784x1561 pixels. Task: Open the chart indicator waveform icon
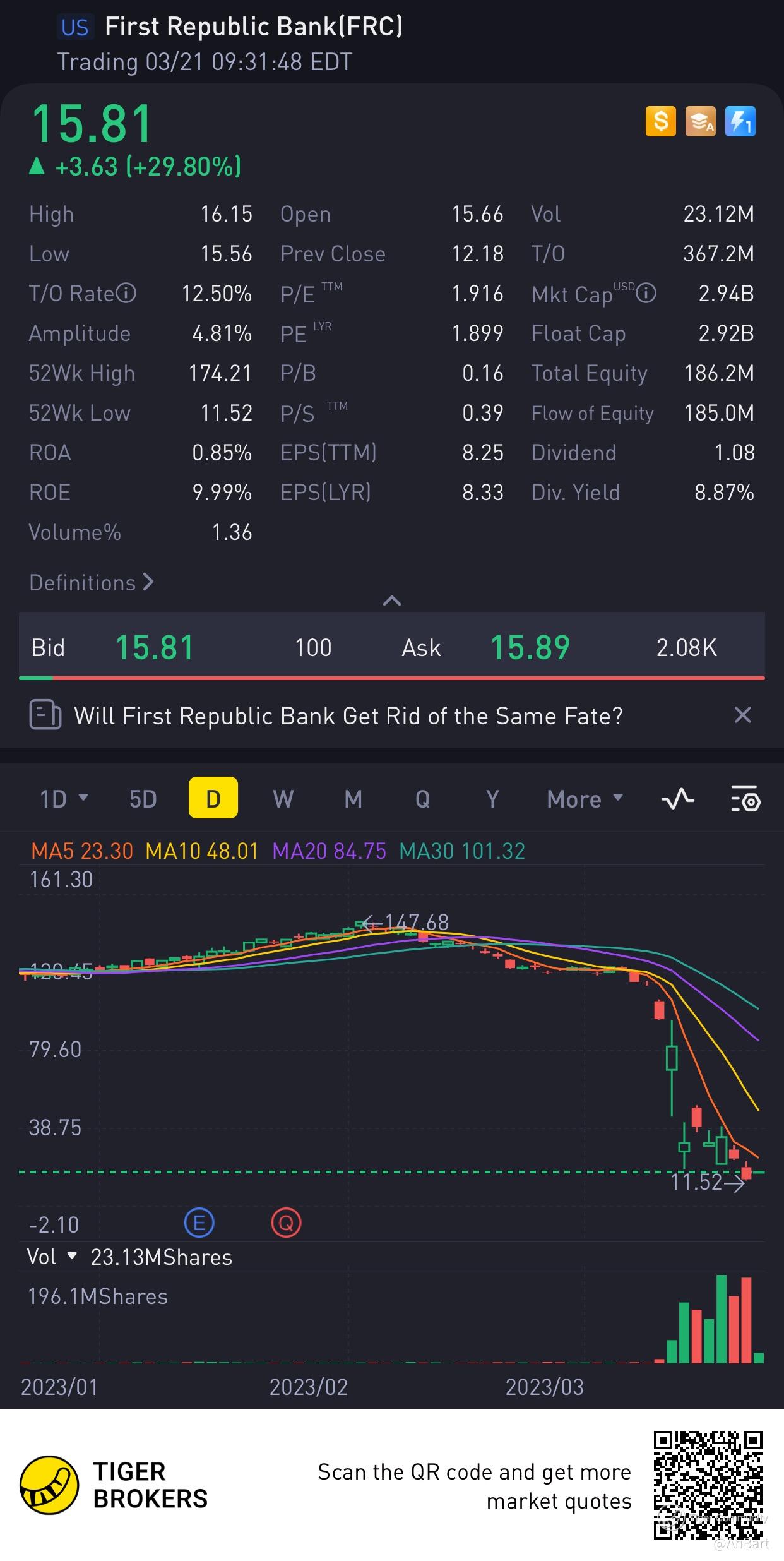click(x=677, y=799)
